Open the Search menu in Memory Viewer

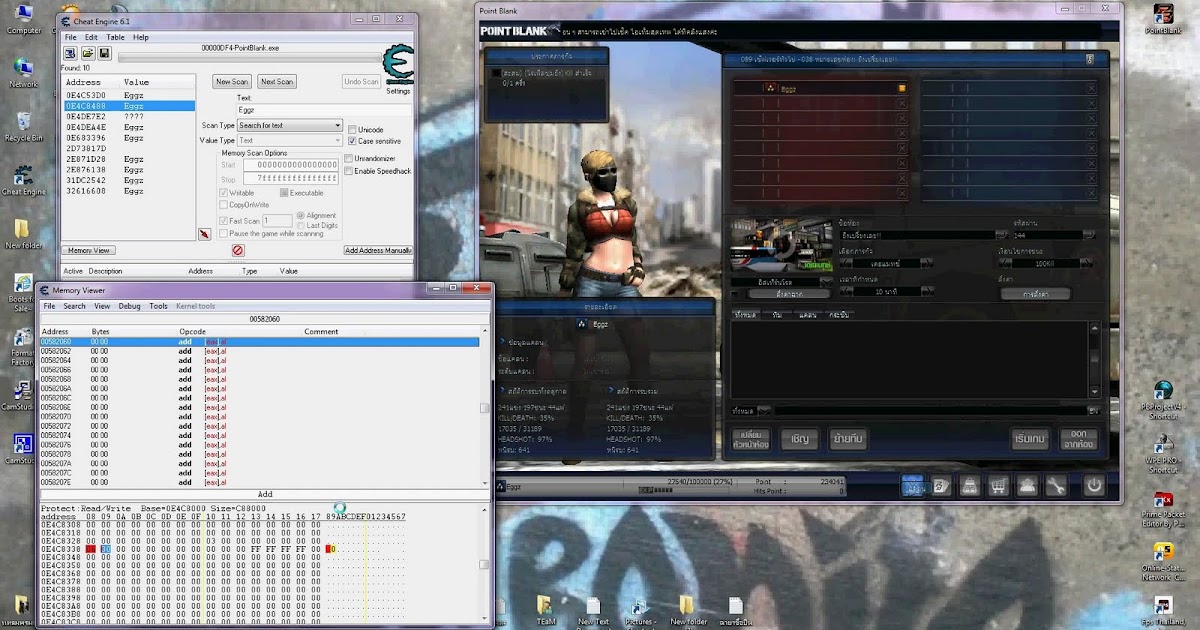pyautogui.click(x=75, y=306)
